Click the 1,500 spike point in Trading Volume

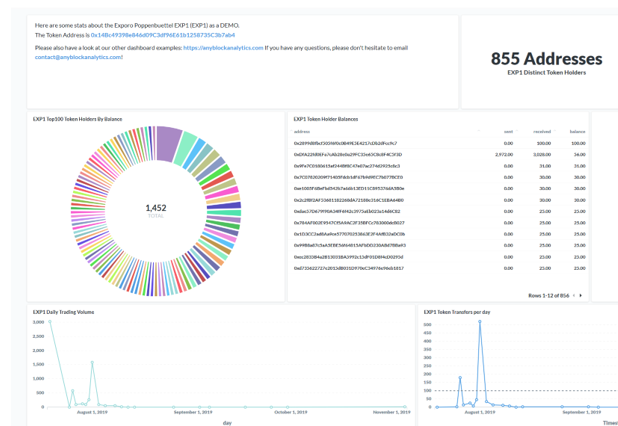[x=92, y=362]
